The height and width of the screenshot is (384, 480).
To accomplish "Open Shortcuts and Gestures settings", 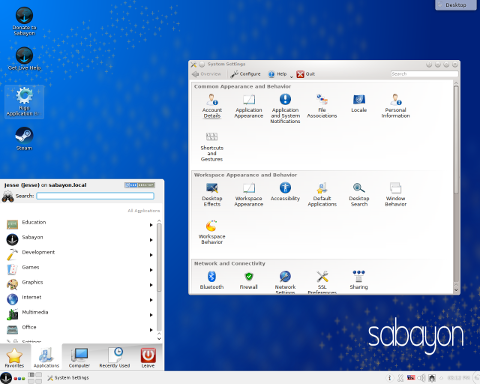I will click(212, 147).
